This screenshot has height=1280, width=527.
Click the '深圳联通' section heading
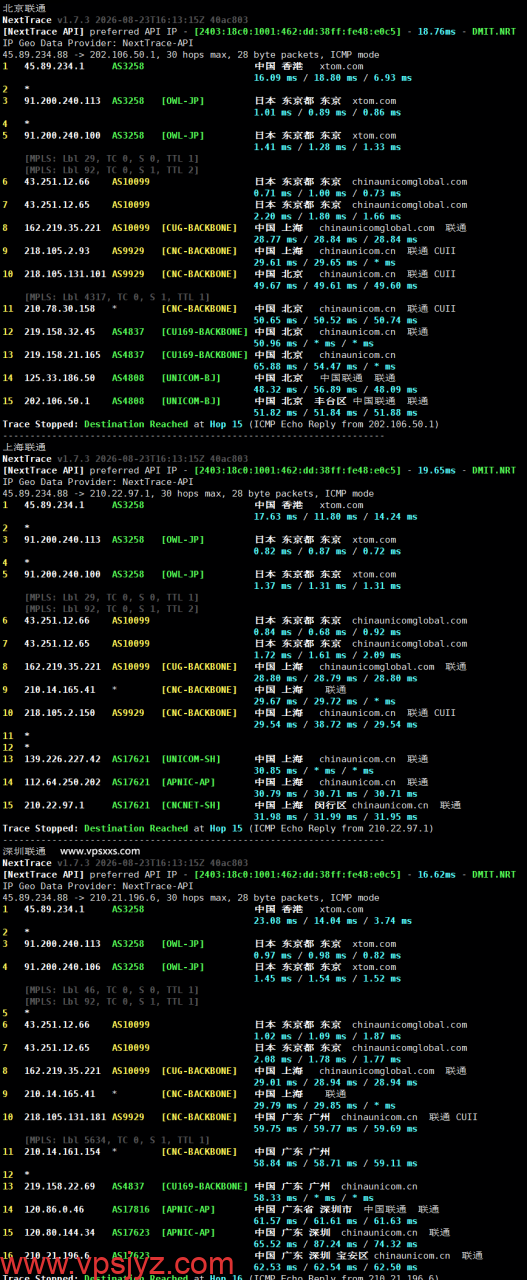click(24, 851)
